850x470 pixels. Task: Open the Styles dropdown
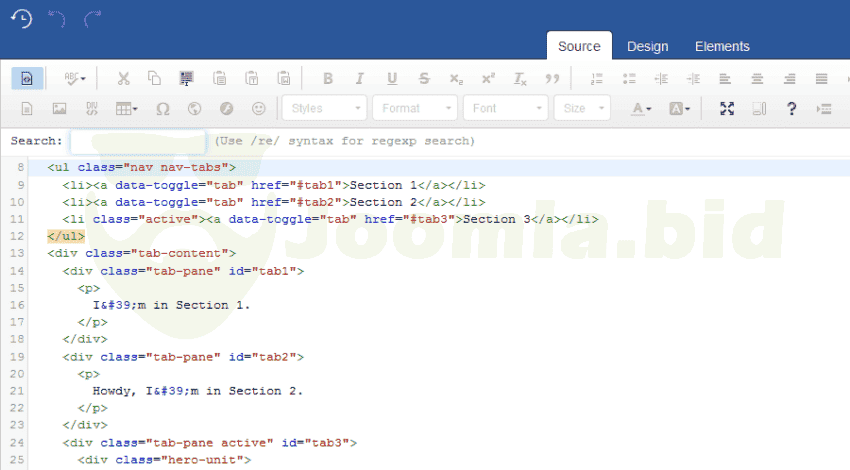point(325,108)
